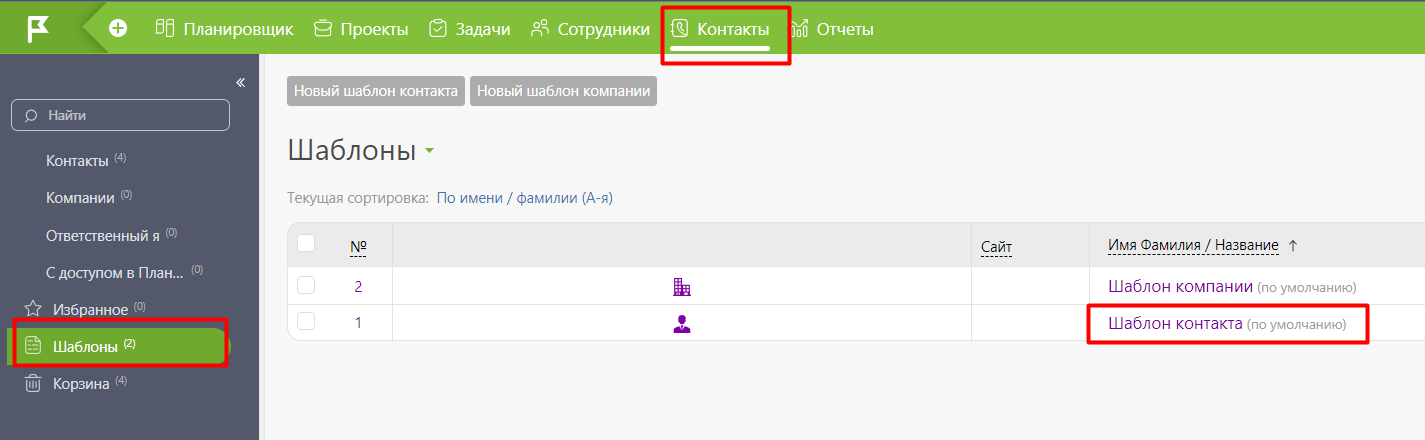The width and height of the screenshot is (1425, 440).
Task: Click the plus create-new icon
Action: tap(118, 29)
